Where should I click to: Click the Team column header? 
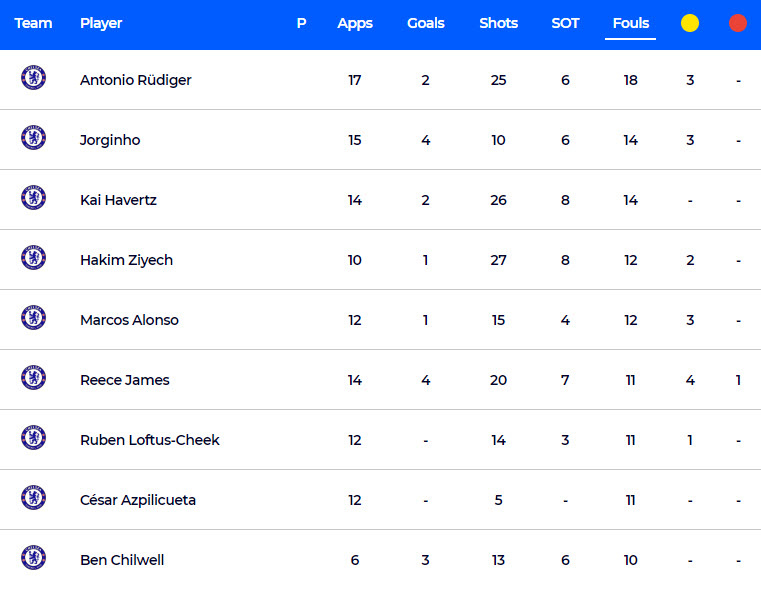tap(33, 23)
